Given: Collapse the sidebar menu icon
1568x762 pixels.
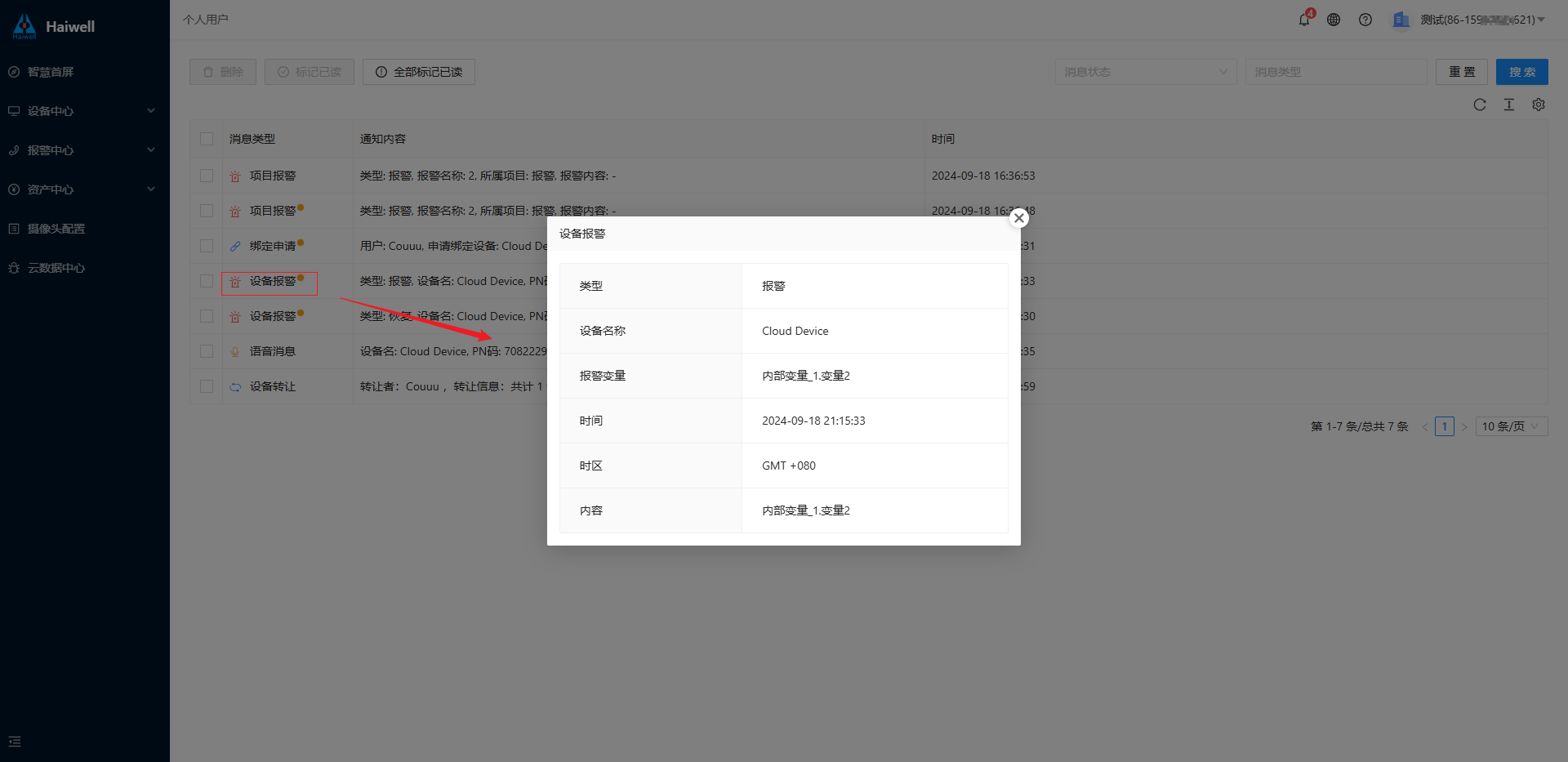Looking at the screenshot, I should tap(15, 742).
